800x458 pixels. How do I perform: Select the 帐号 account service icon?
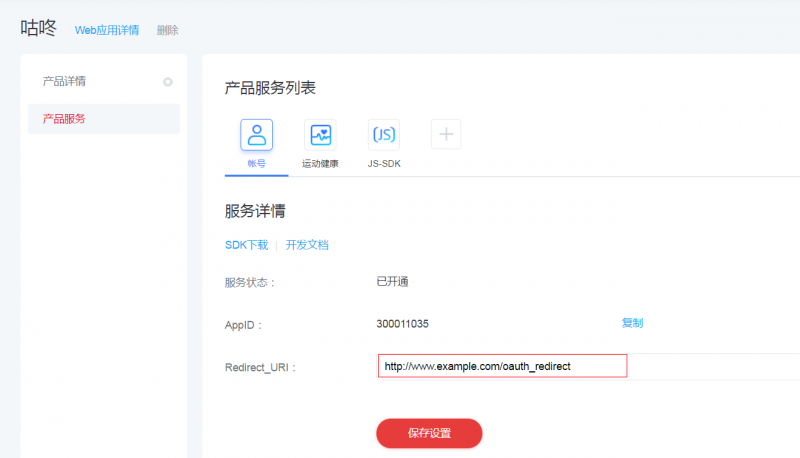(256, 135)
